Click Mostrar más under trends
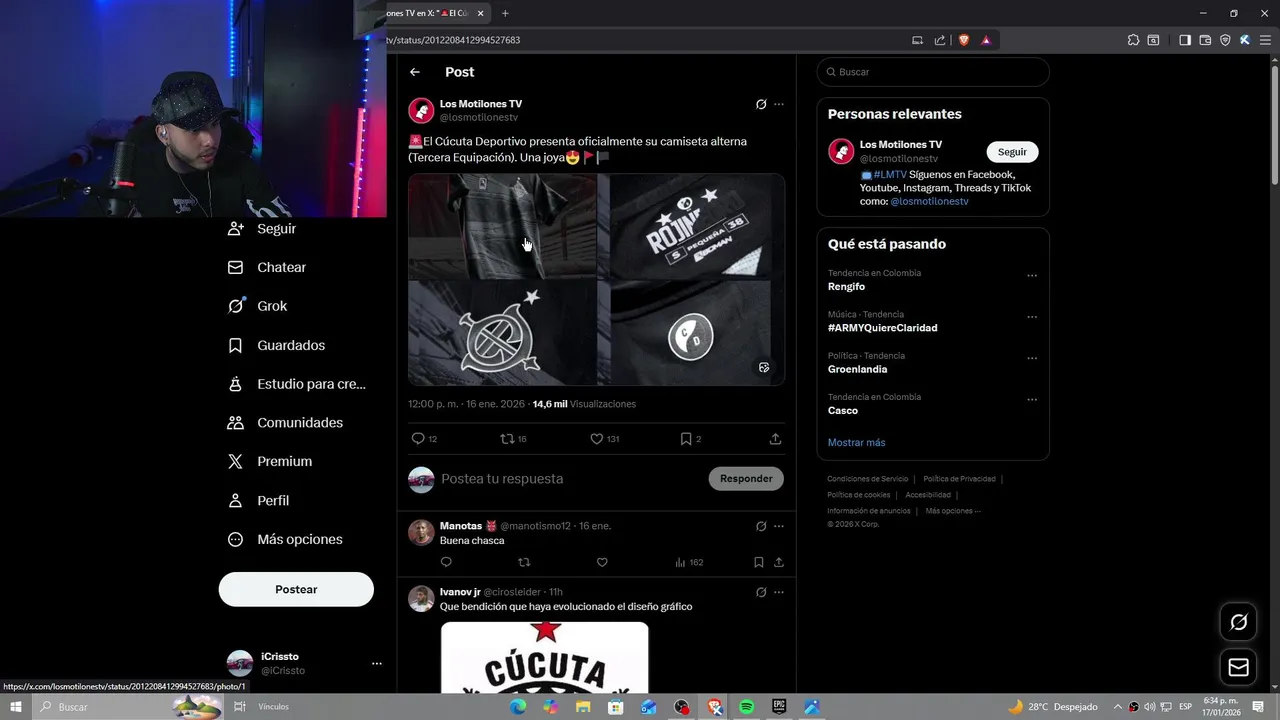The image size is (1280, 720). (x=856, y=442)
